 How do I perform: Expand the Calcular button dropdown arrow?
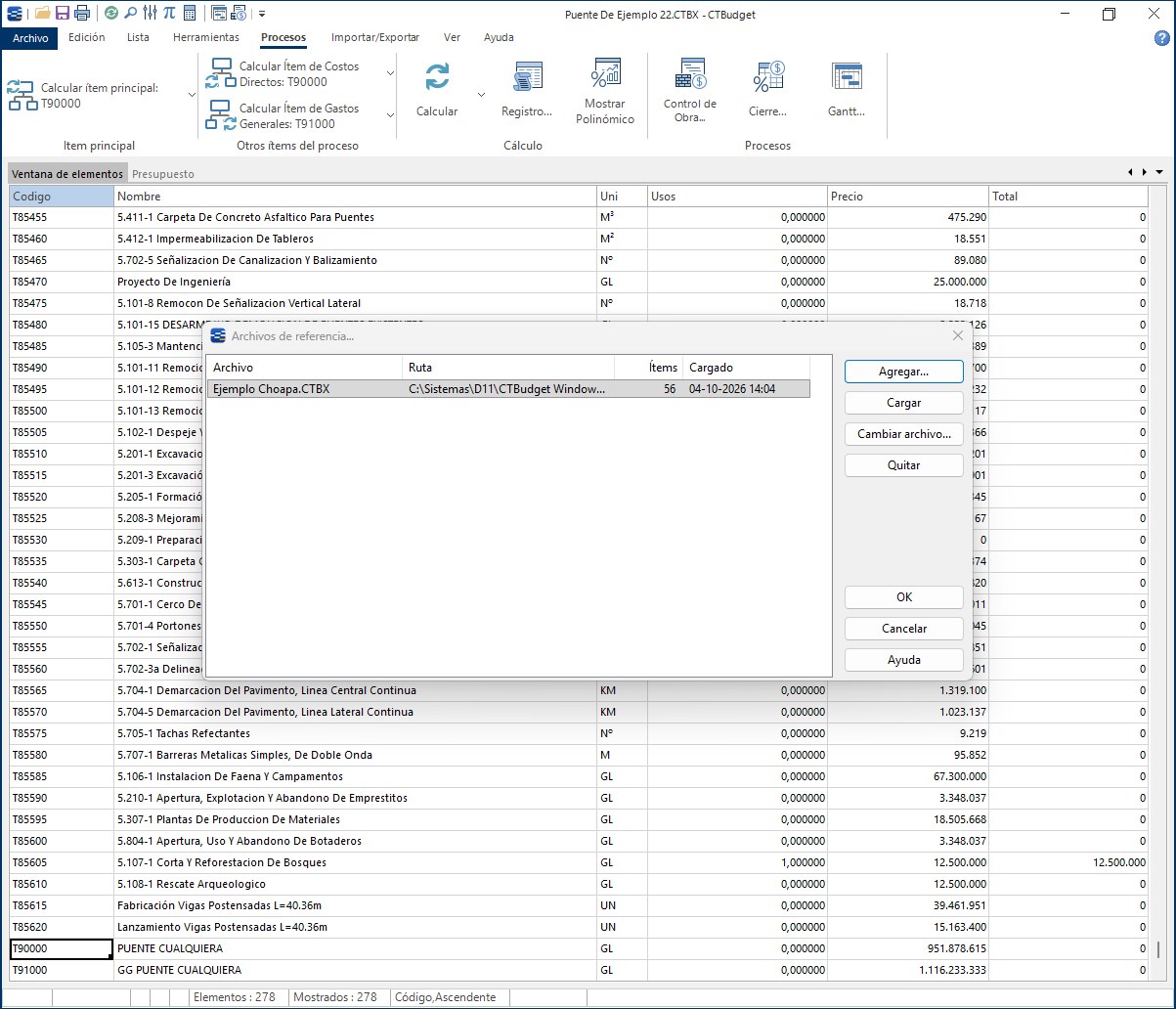tap(480, 95)
